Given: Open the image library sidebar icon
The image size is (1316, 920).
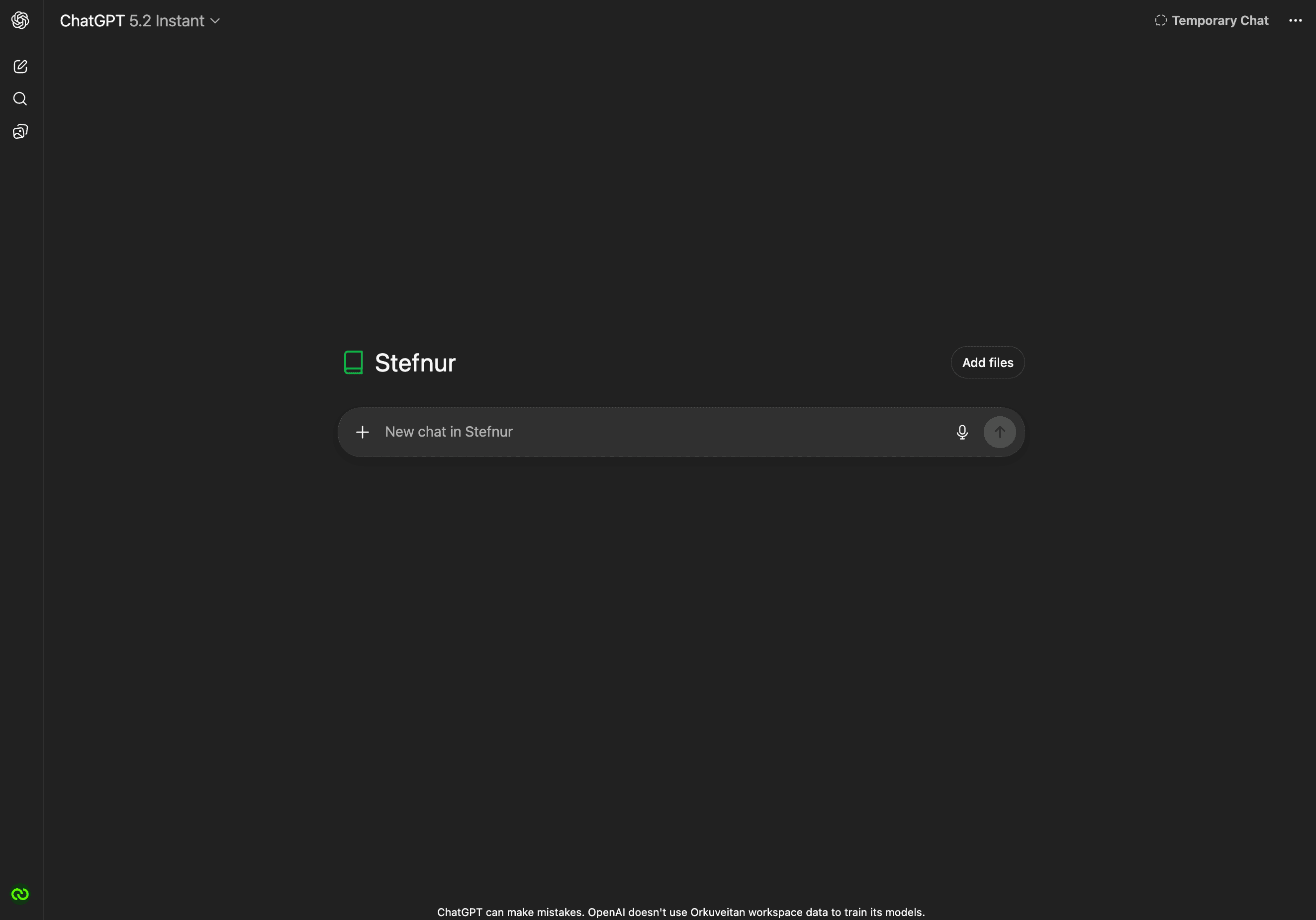Looking at the screenshot, I should 20,132.
